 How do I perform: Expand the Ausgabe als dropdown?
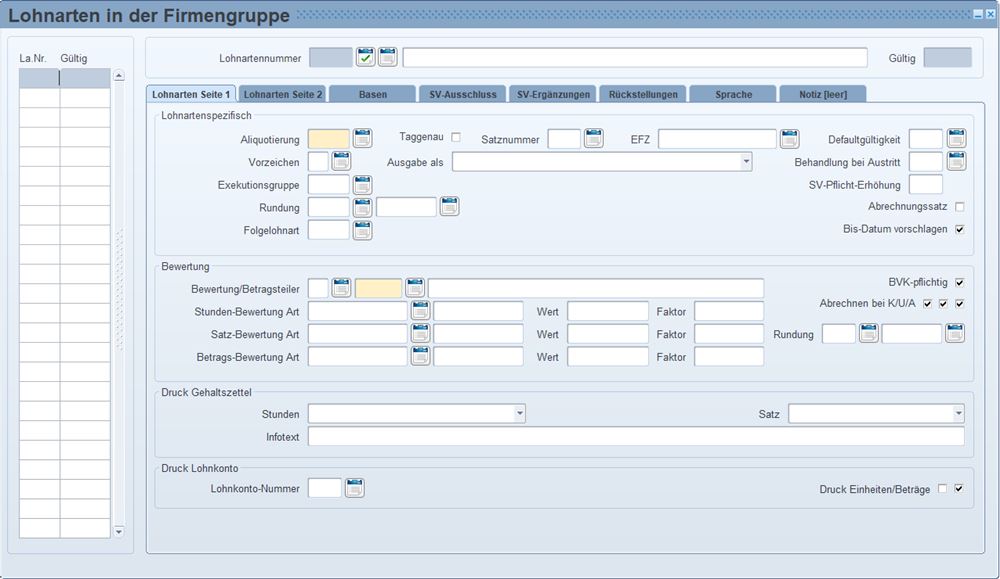746,162
